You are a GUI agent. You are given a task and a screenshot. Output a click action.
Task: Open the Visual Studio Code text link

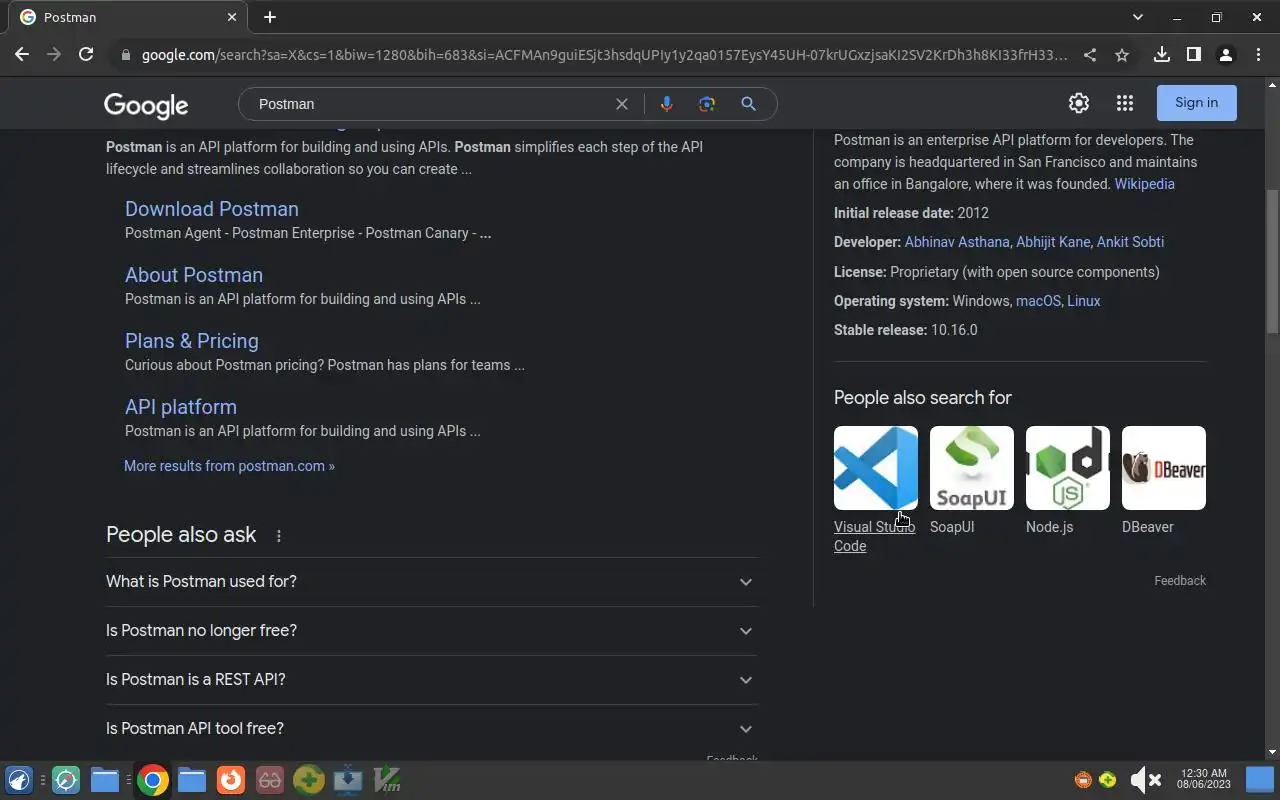pyautogui.click(x=874, y=537)
